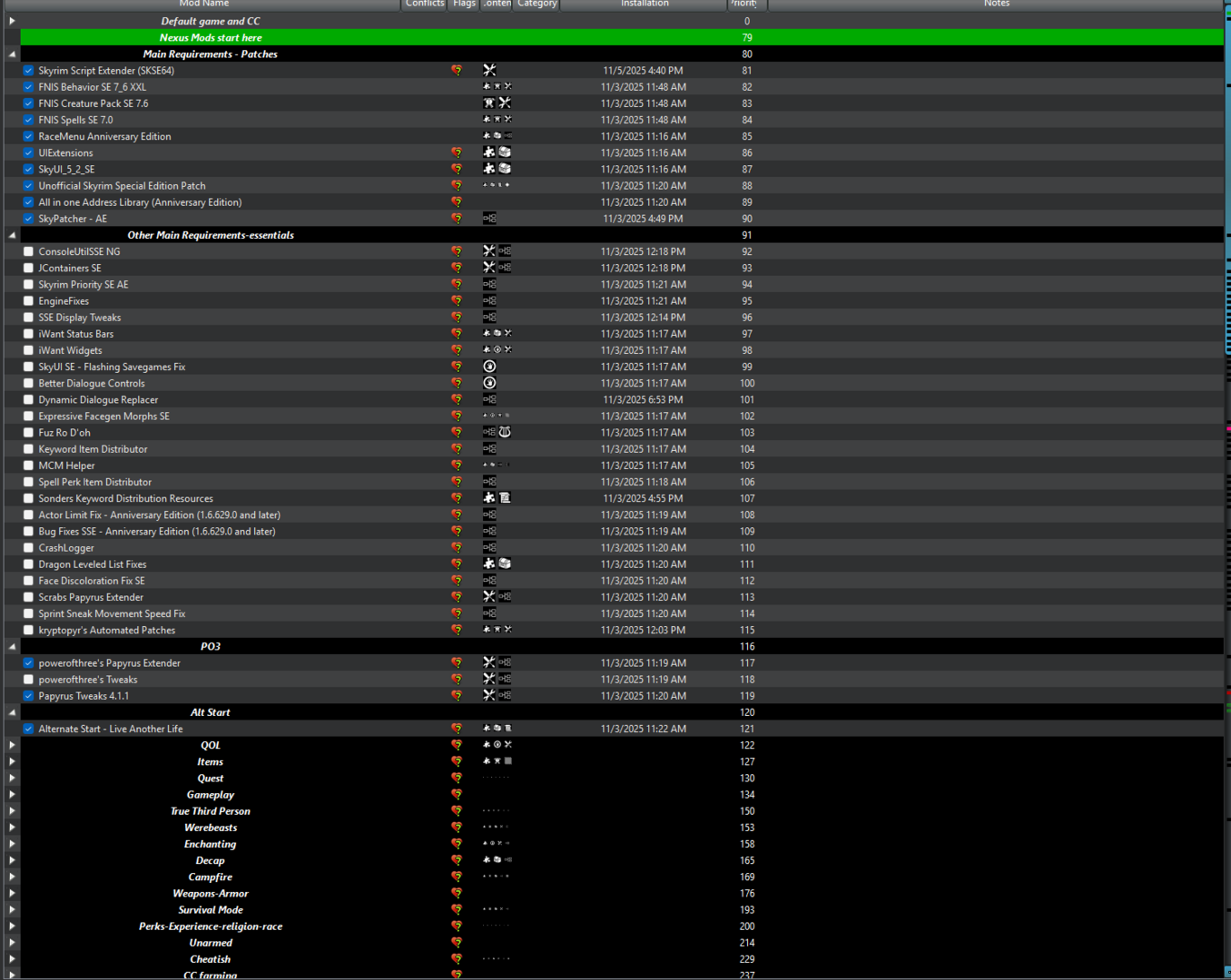
Task: Click the crossed-tools icon in the ConsoleUtilSSE NG row
Action: click(489, 251)
